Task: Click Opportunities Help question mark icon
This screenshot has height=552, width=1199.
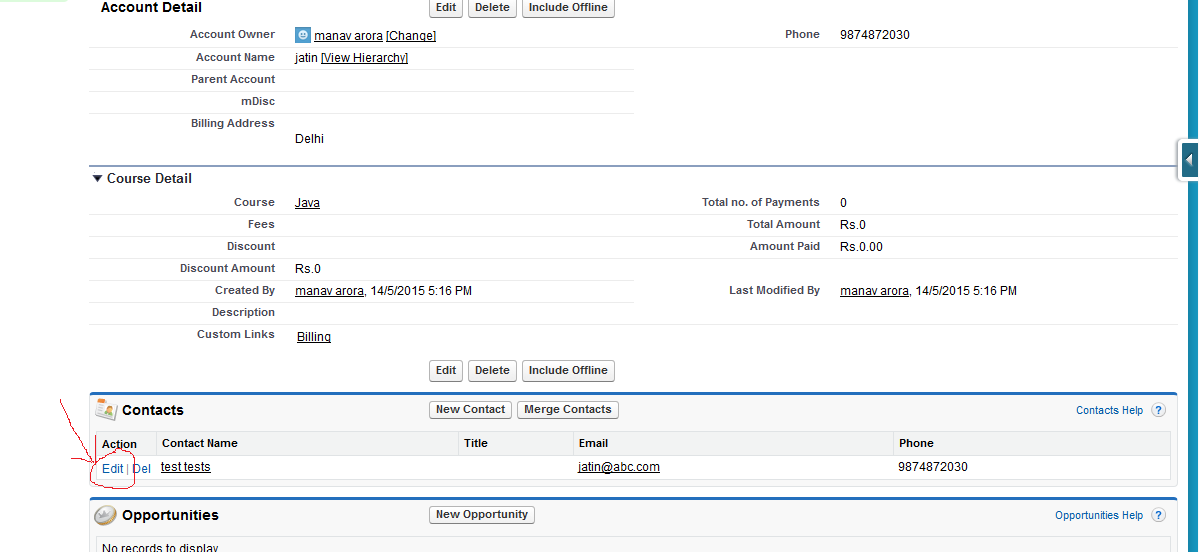Action: 1158,515
